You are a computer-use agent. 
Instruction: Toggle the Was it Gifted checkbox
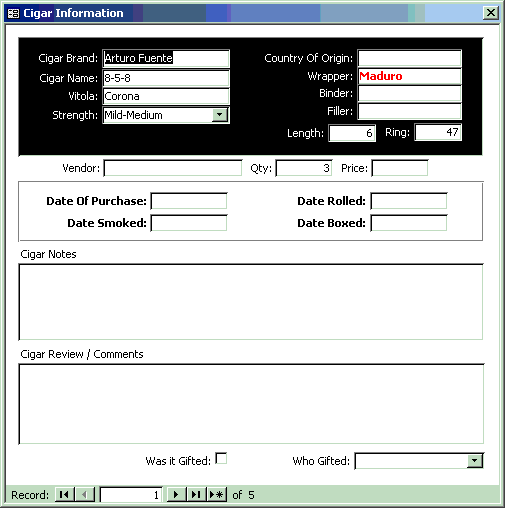tap(221, 458)
